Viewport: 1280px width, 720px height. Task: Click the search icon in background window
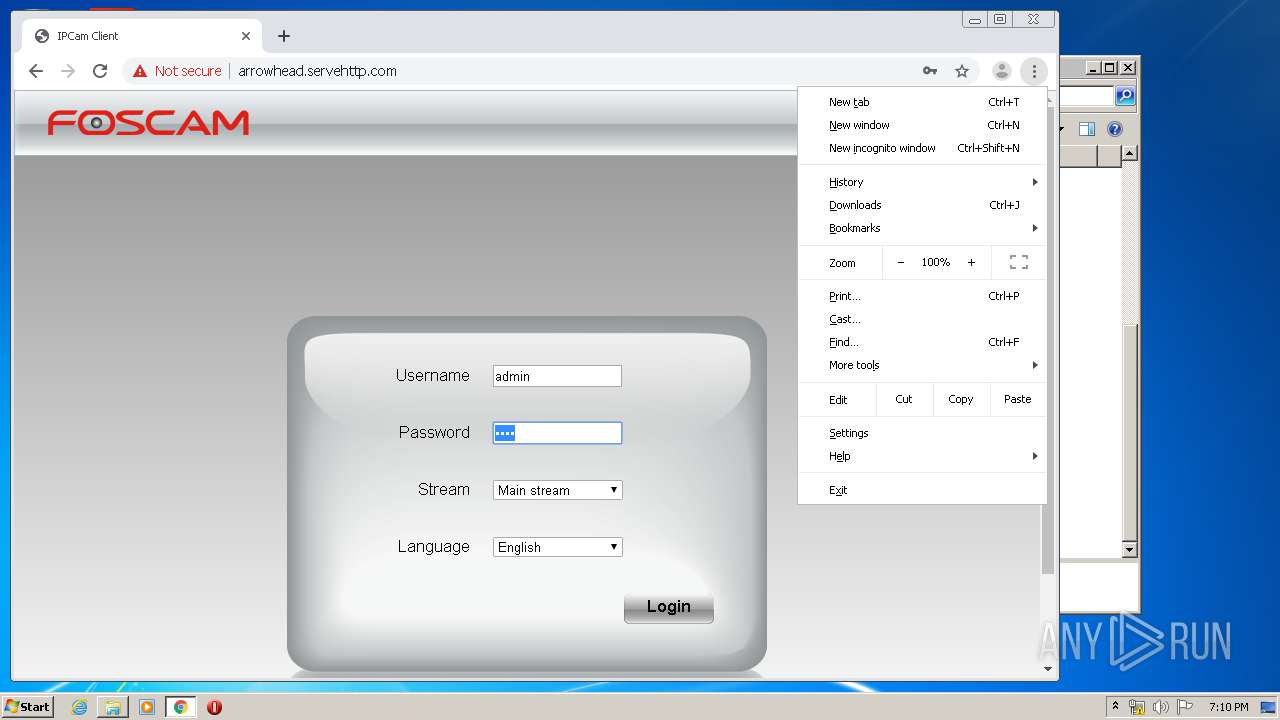(x=1125, y=96)
